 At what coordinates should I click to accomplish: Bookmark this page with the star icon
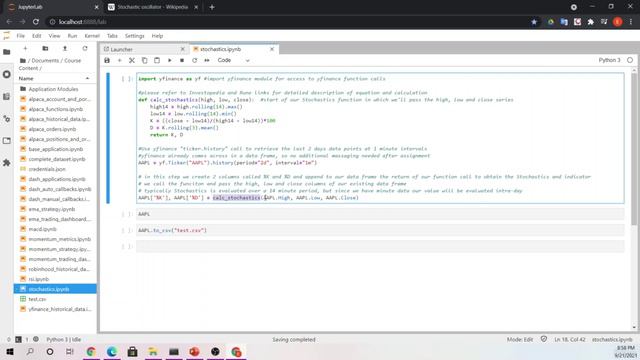click(534, 22)
